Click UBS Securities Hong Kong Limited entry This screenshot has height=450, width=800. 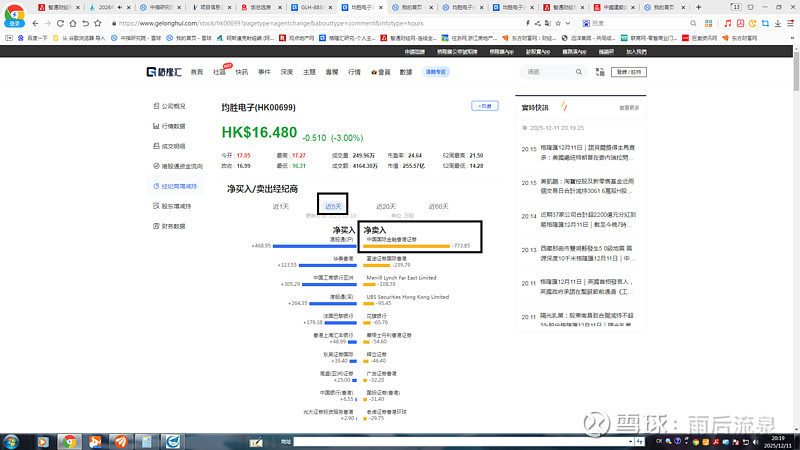click(407, 297)
